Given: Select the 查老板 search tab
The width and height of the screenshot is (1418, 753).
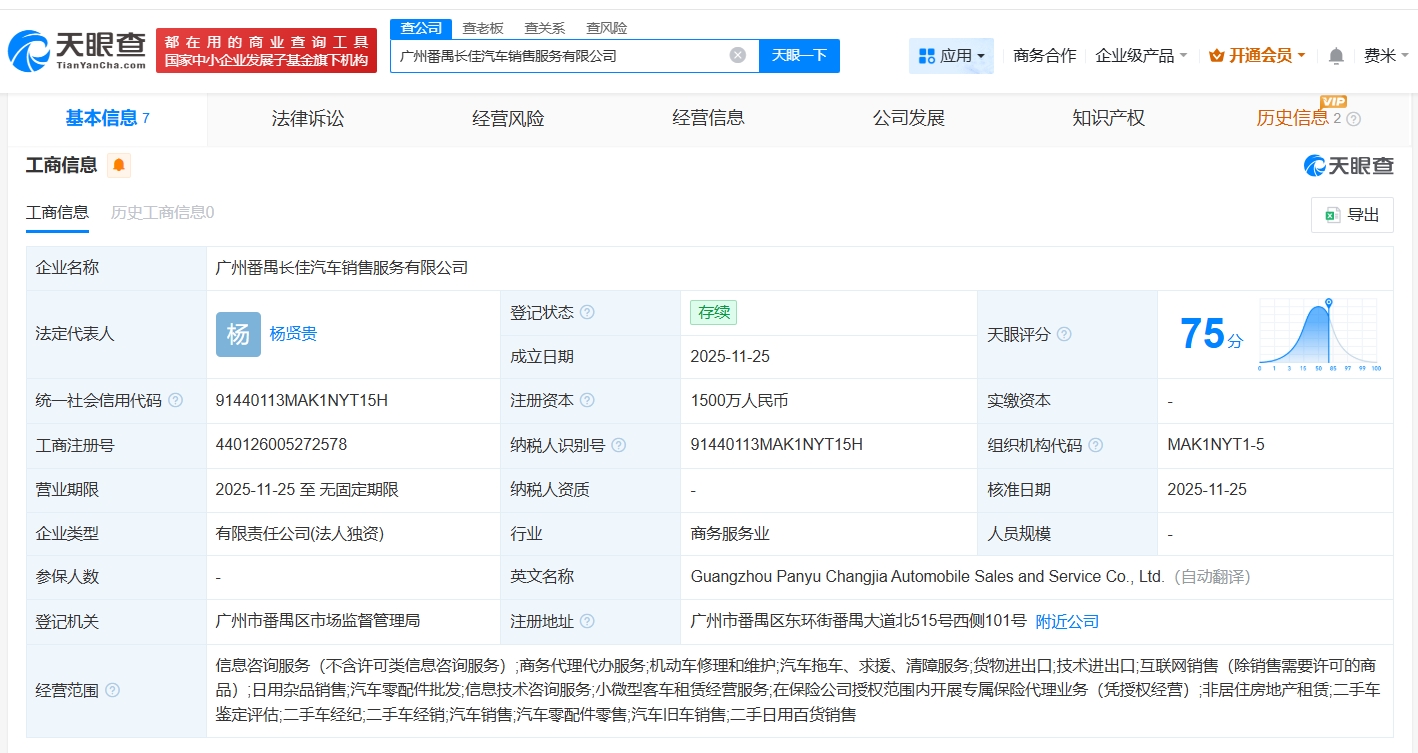Looking at the screenshot, I should coord(483,28).
